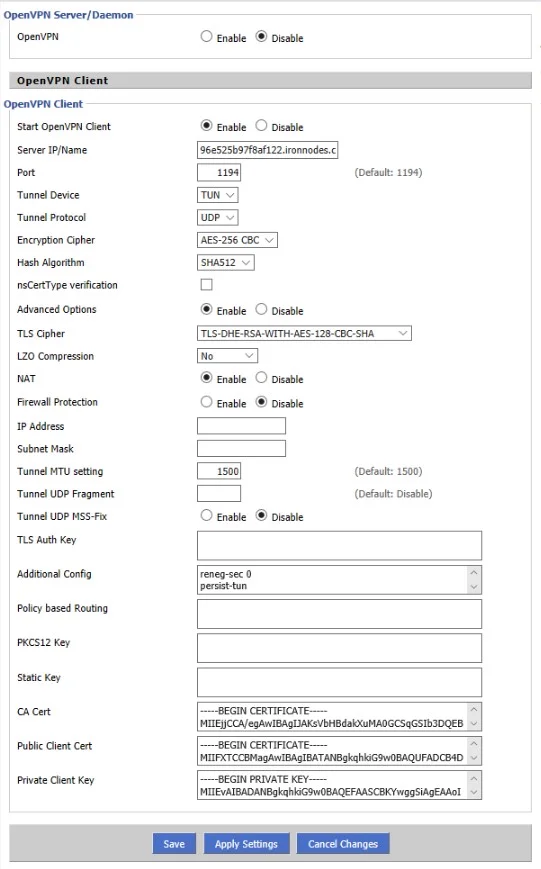Enable the OpenVPN Server/Daemon radio
The image size is (541, 869).
pos(206,37)
